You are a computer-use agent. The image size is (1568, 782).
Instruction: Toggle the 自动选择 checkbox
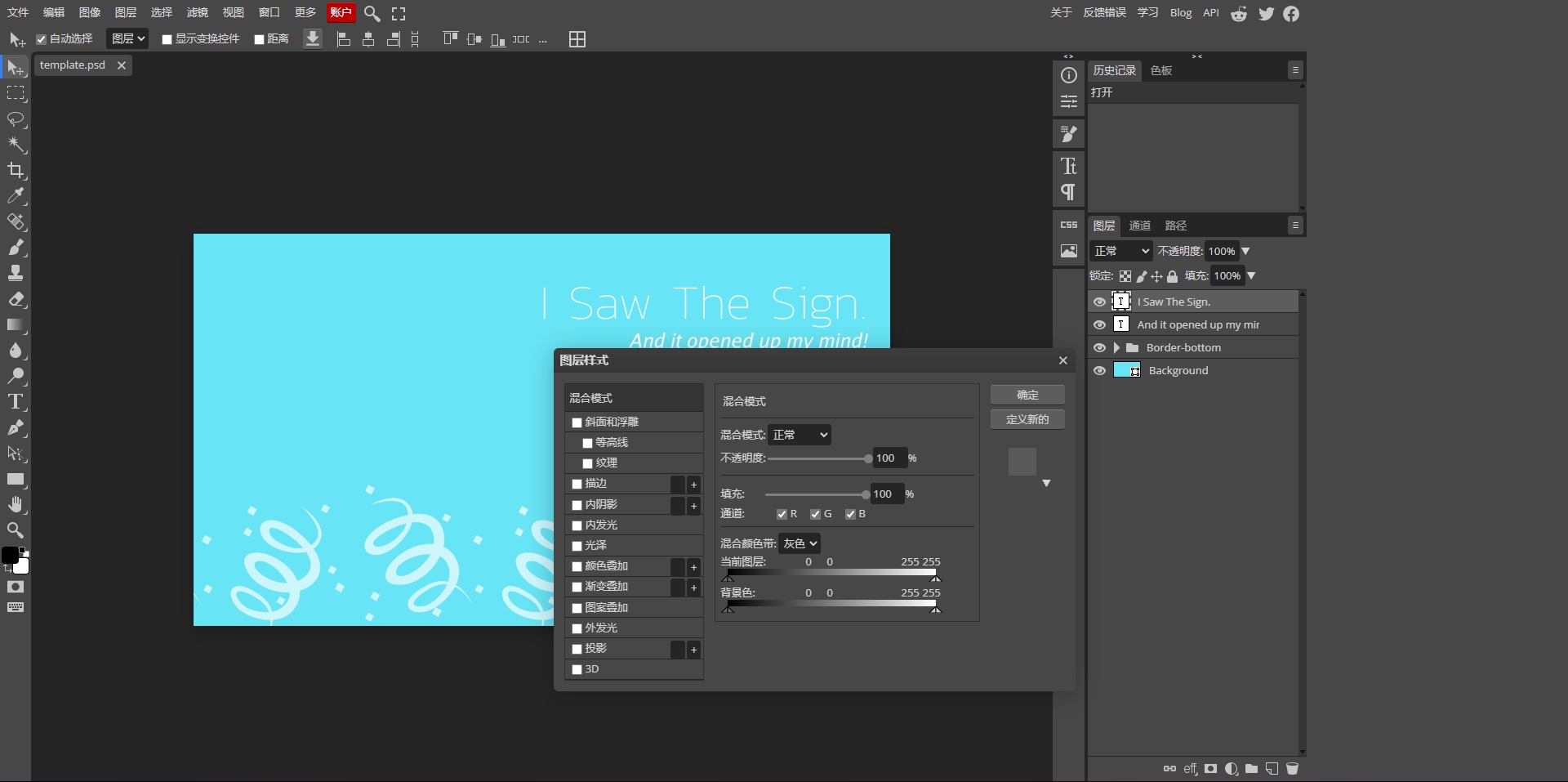coord(42,39)
